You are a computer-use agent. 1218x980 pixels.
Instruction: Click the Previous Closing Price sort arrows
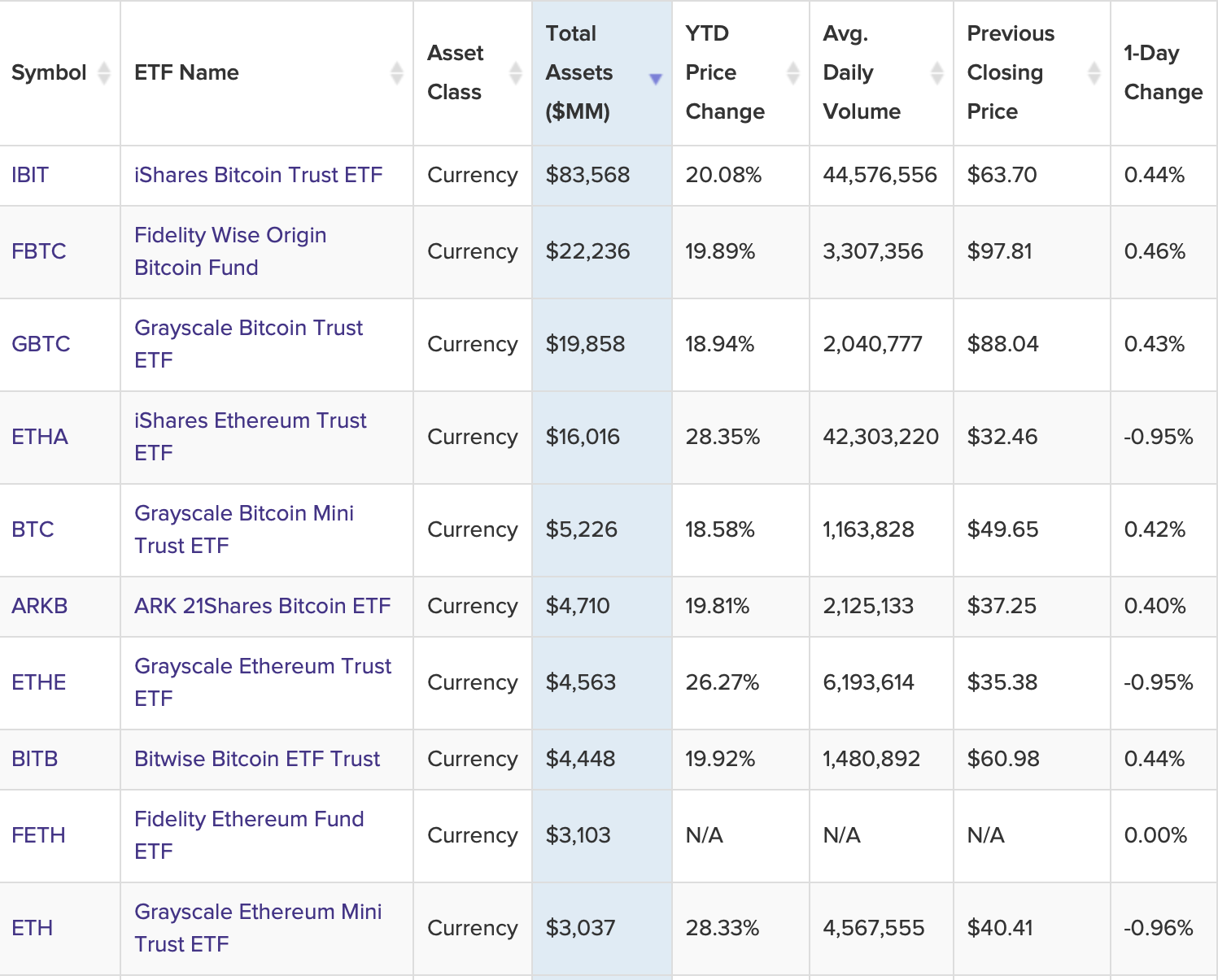[1094, 73]
